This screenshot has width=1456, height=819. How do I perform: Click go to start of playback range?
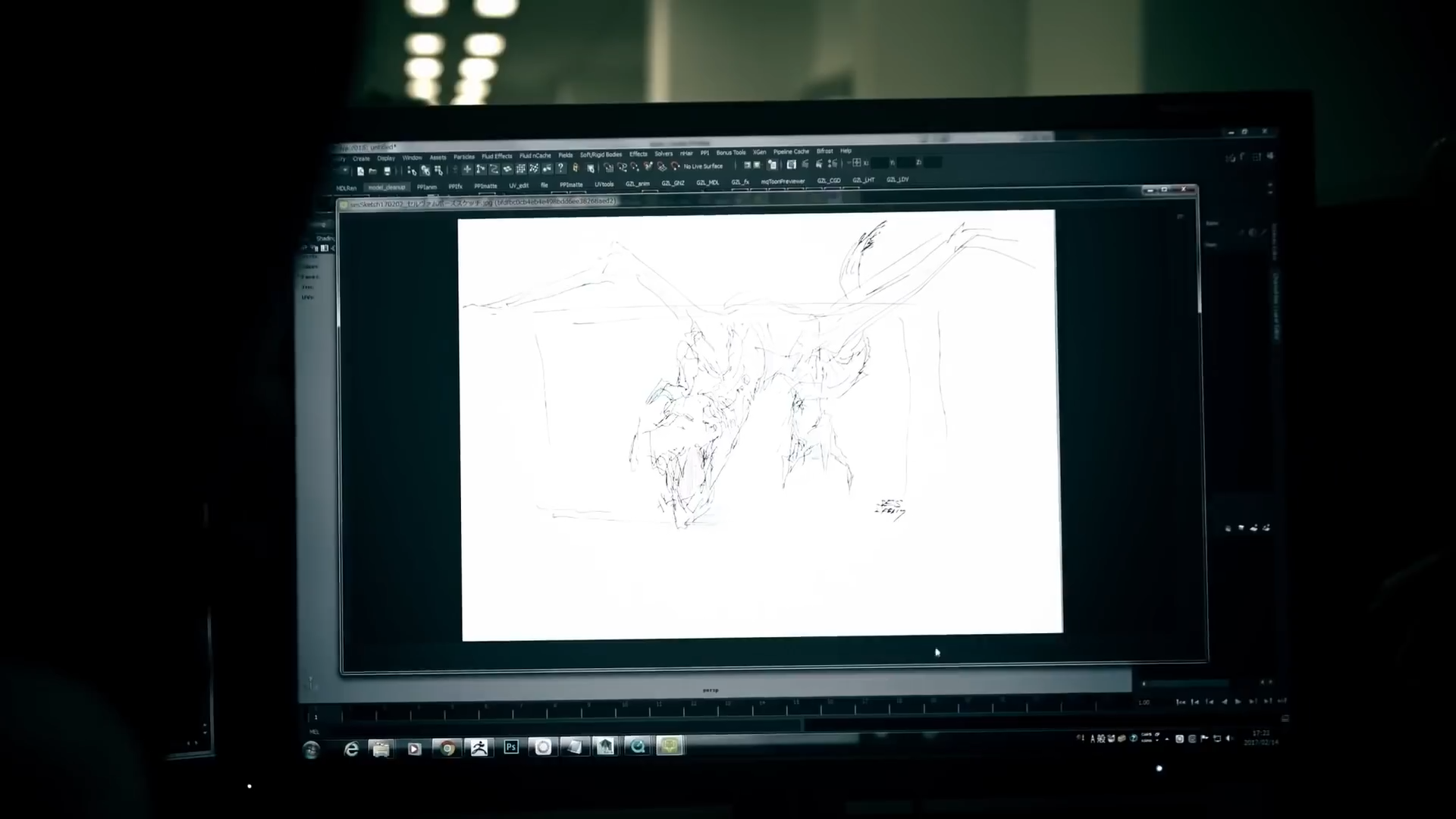(x=1181, y=702)
